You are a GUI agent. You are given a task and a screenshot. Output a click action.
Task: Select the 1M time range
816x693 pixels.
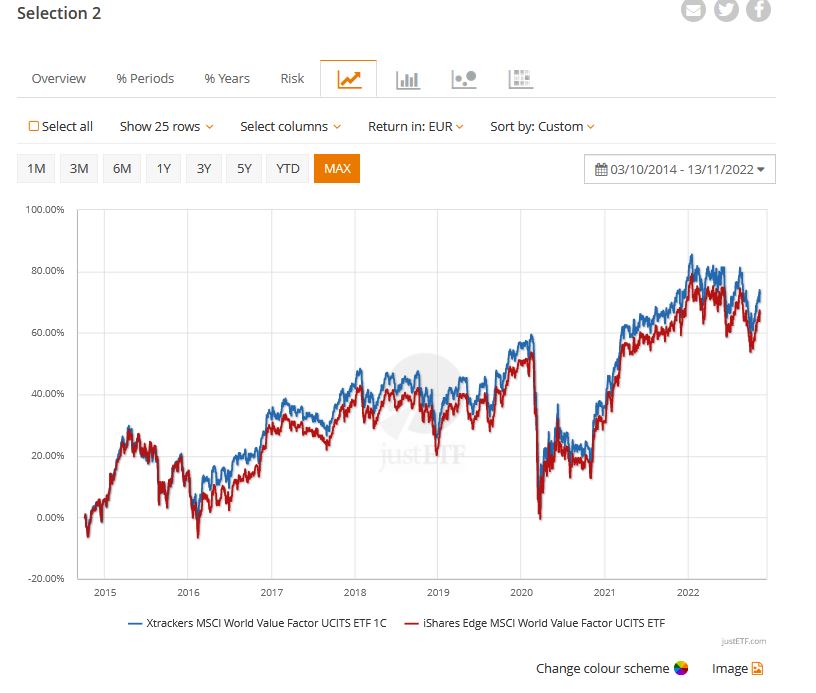(36, 169)
